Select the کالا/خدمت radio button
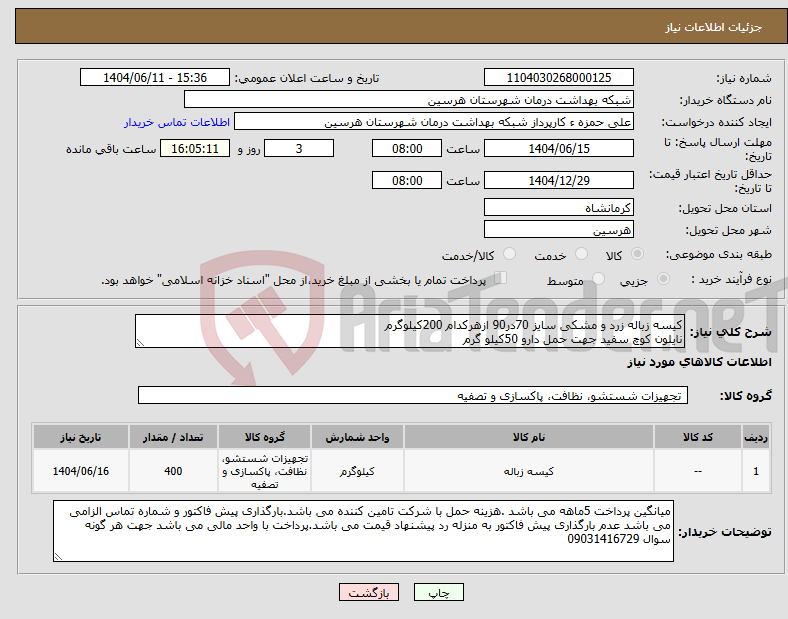This screenshot has height=619, width=788. point(509,254)
